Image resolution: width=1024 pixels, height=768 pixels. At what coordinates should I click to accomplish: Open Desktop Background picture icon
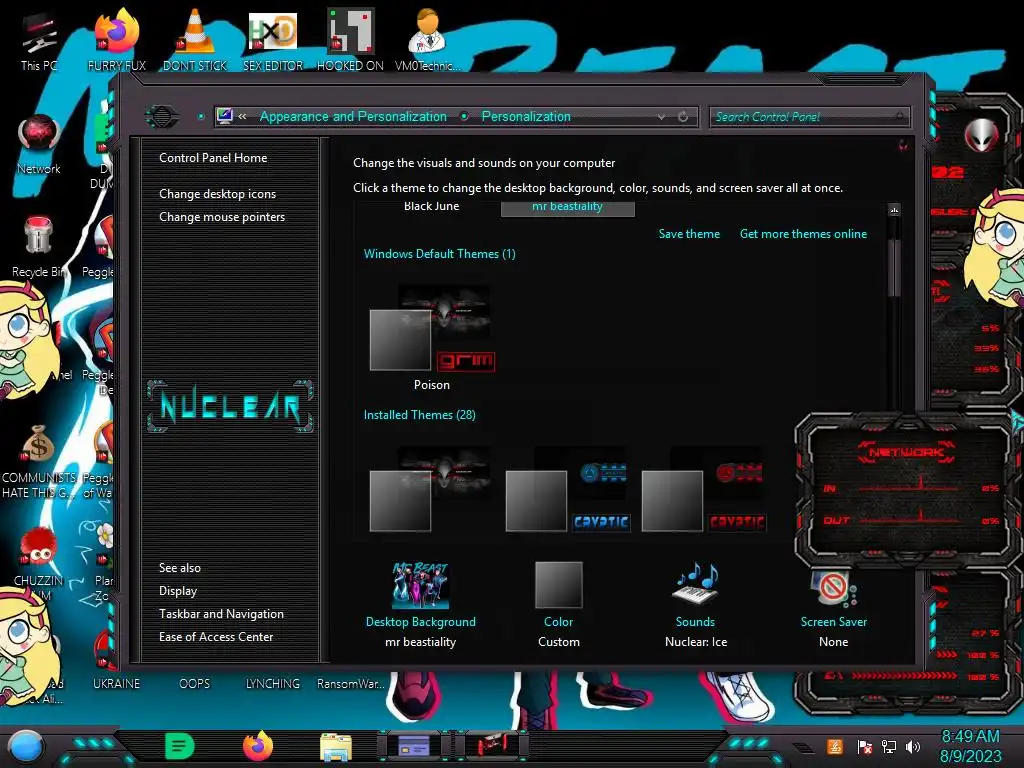421,585
